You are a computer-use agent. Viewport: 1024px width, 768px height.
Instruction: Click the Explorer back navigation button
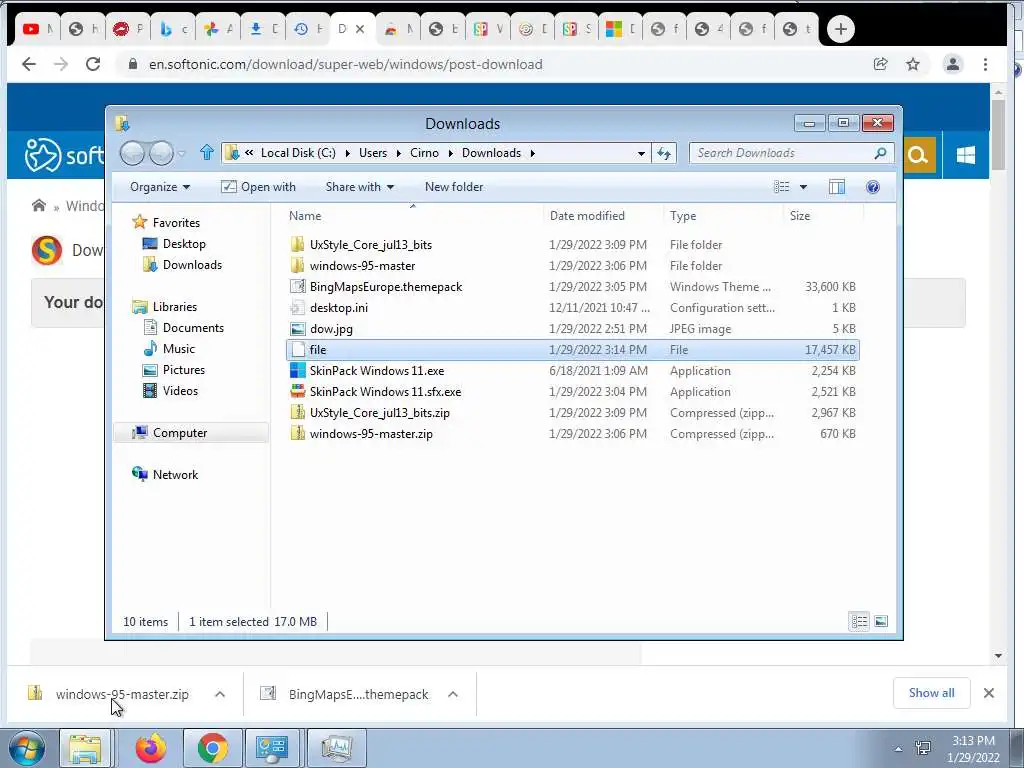pos(132,153)
